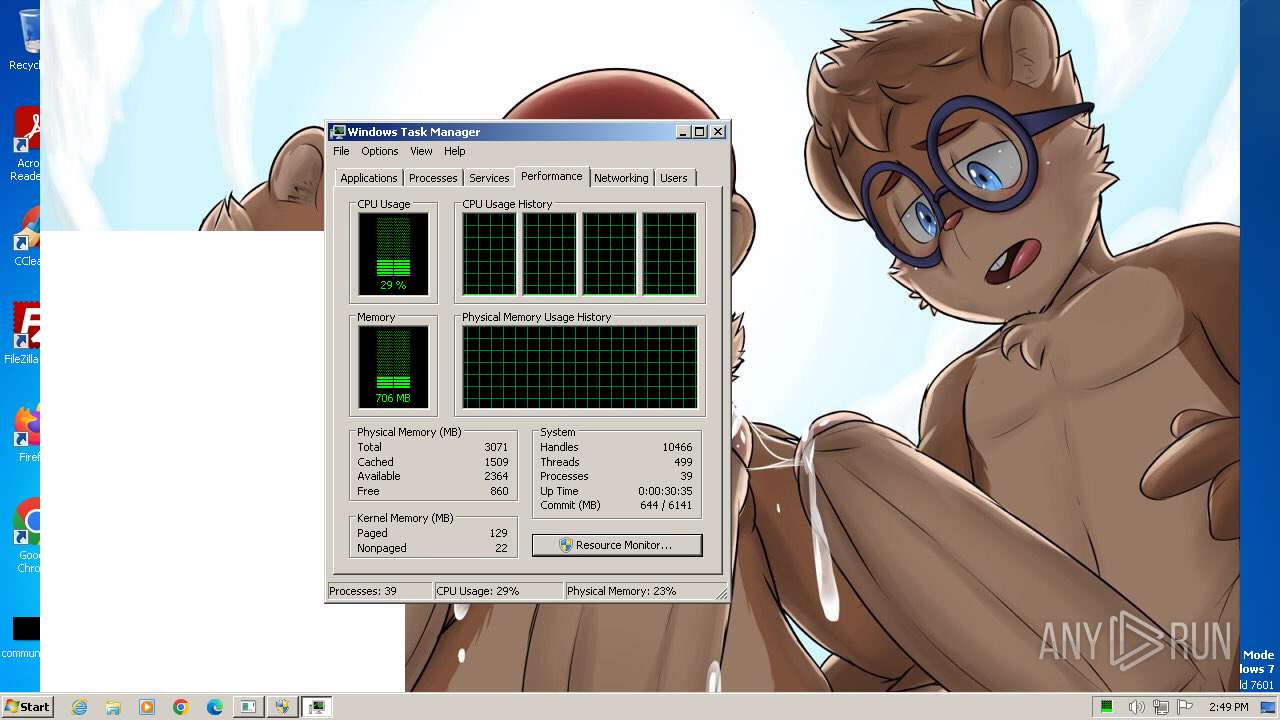The image size is (1280, 720).
Task: Launch Internet Explorer from the taskbar
Action: 79,707
